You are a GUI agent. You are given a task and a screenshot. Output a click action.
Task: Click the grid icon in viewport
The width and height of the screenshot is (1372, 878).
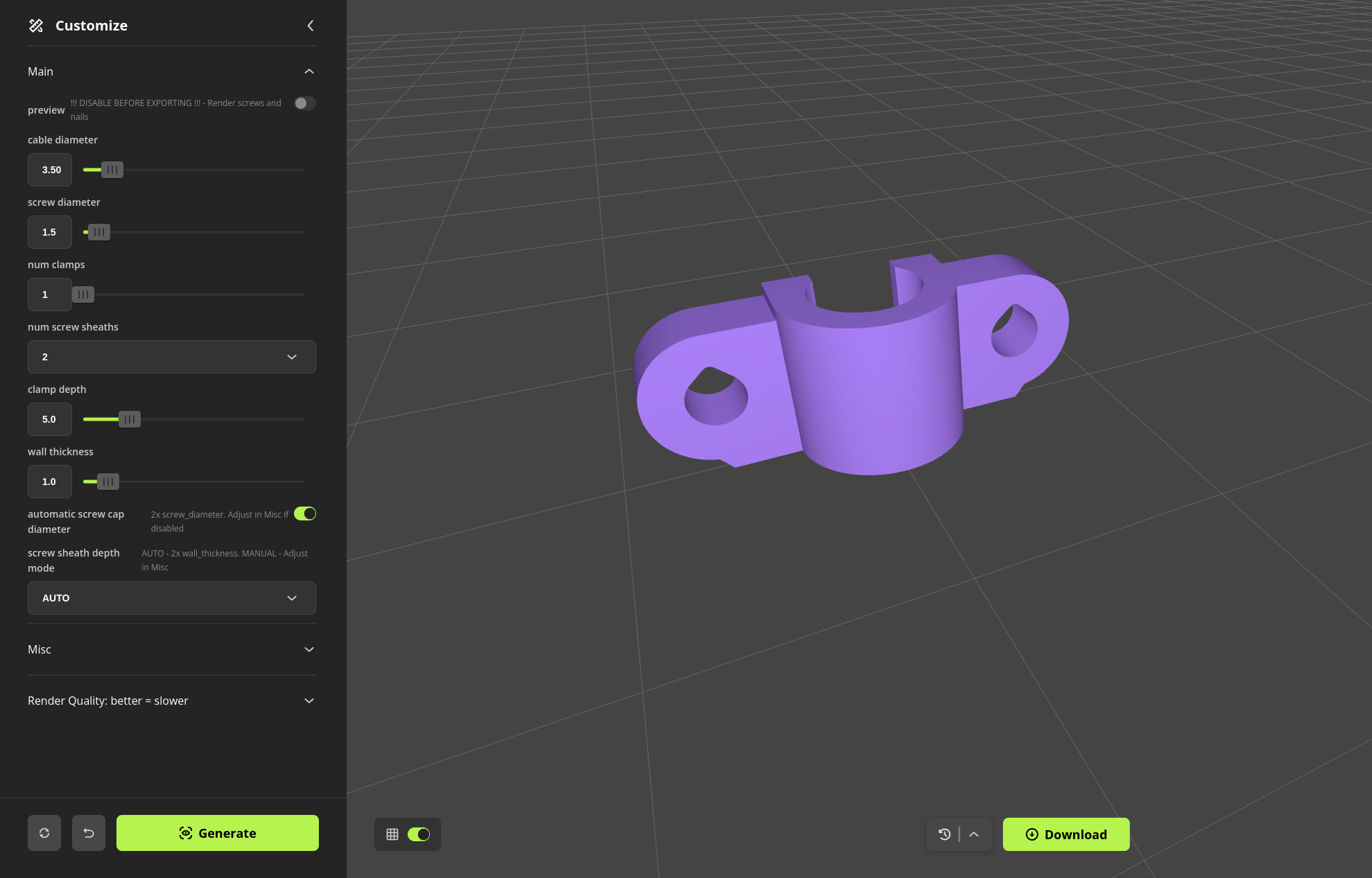point(392,834)
